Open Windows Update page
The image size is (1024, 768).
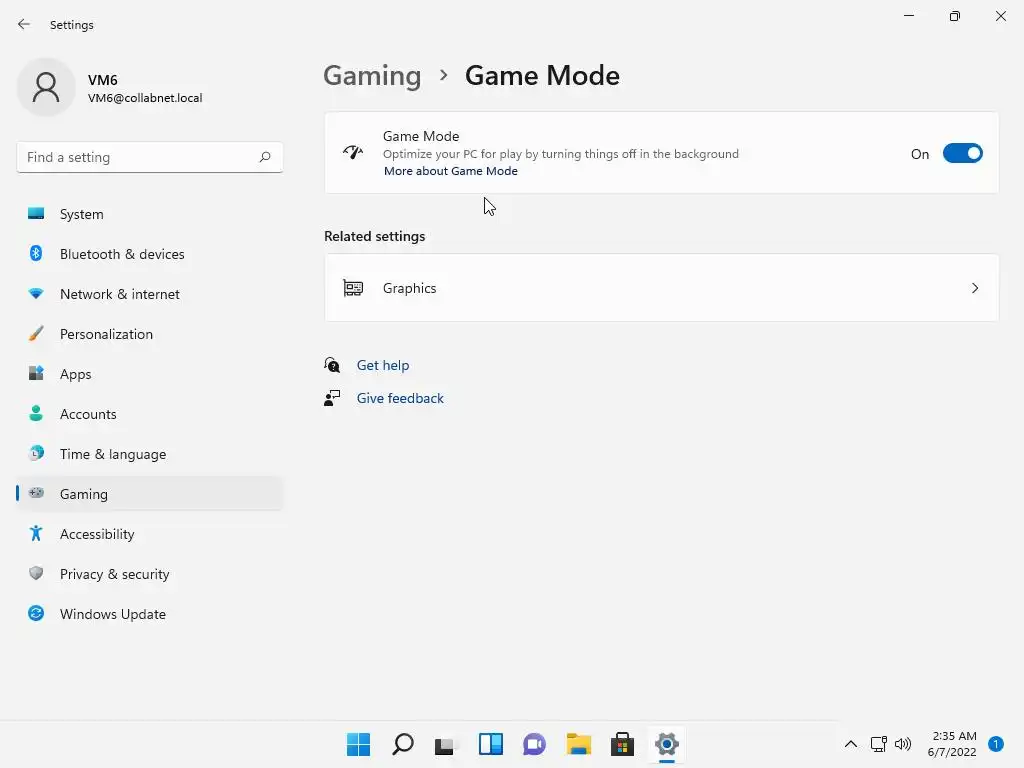tap(150, 613)
